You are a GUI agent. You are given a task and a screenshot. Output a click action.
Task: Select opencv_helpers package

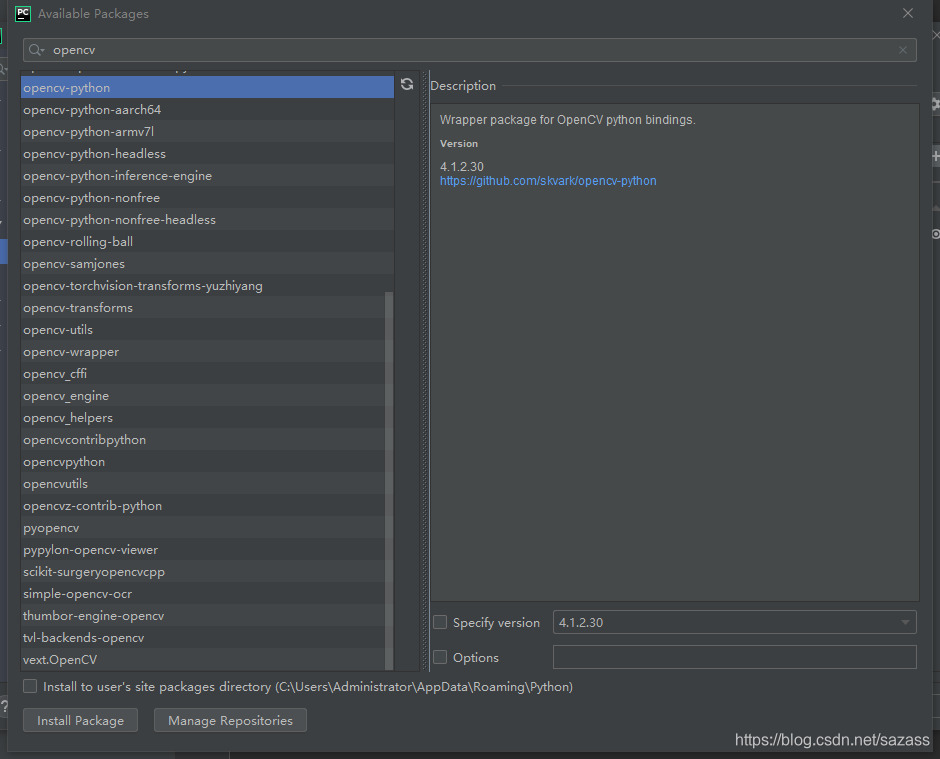pos(203,418)
